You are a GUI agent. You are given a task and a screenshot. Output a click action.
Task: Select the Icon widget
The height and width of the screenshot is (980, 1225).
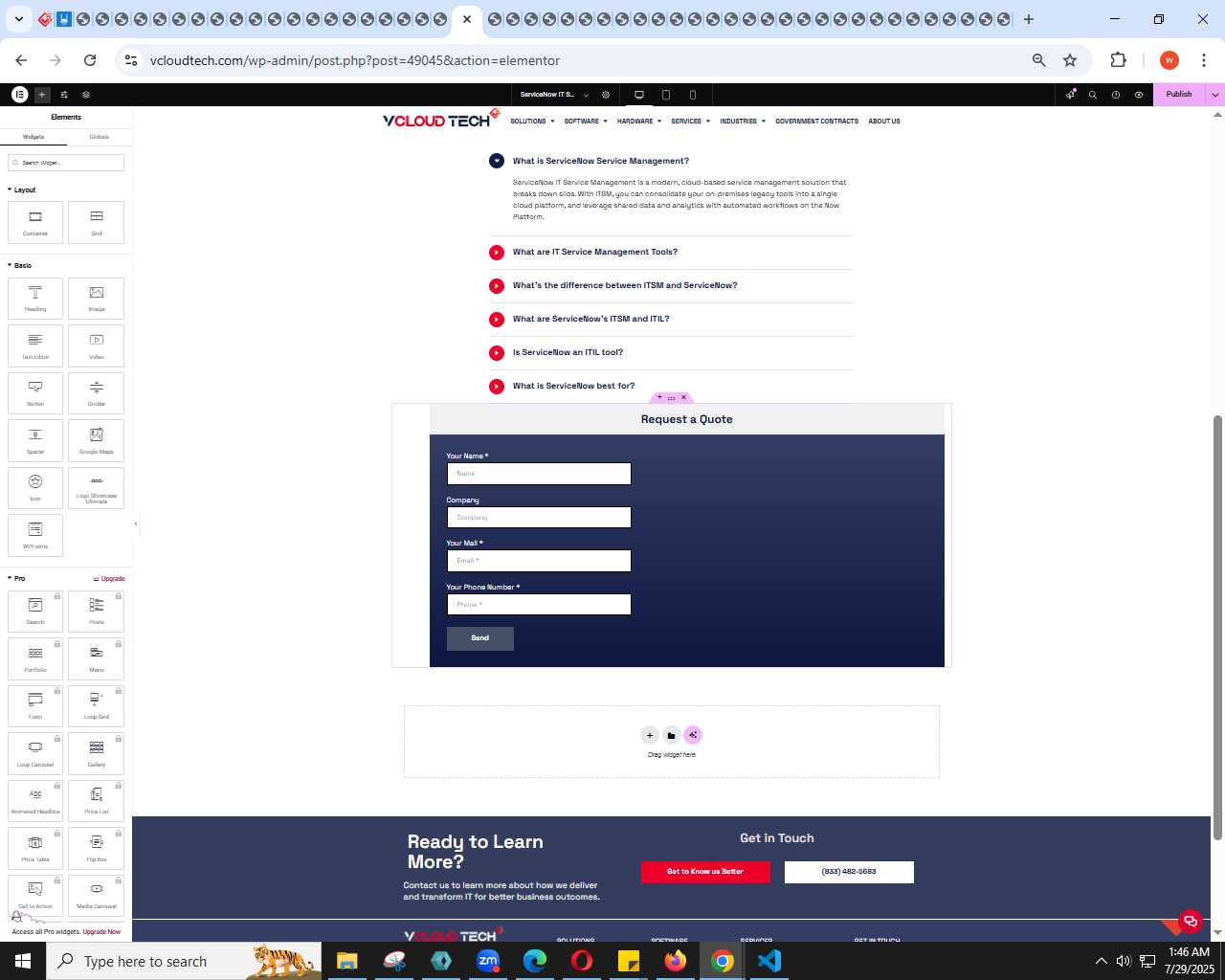point(35,488)
